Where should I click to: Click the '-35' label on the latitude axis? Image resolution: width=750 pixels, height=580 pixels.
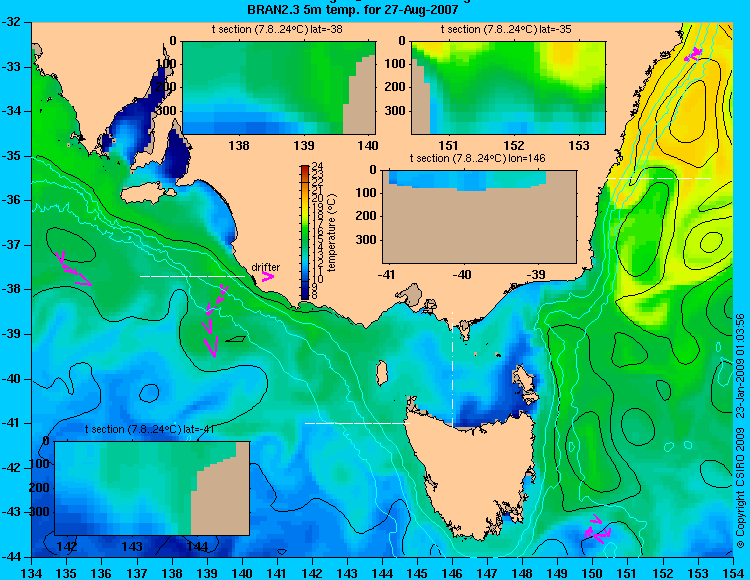coord(10,156)
